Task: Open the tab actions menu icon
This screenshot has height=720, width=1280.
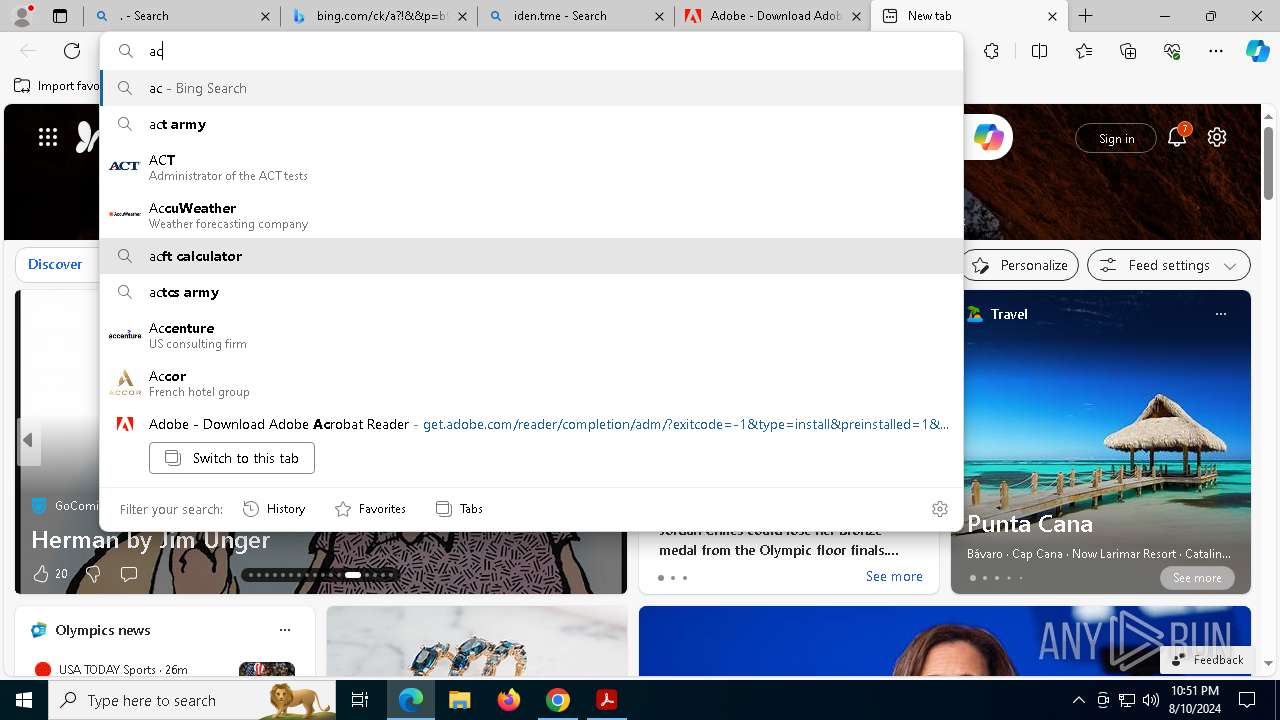Action: point(60,16)
